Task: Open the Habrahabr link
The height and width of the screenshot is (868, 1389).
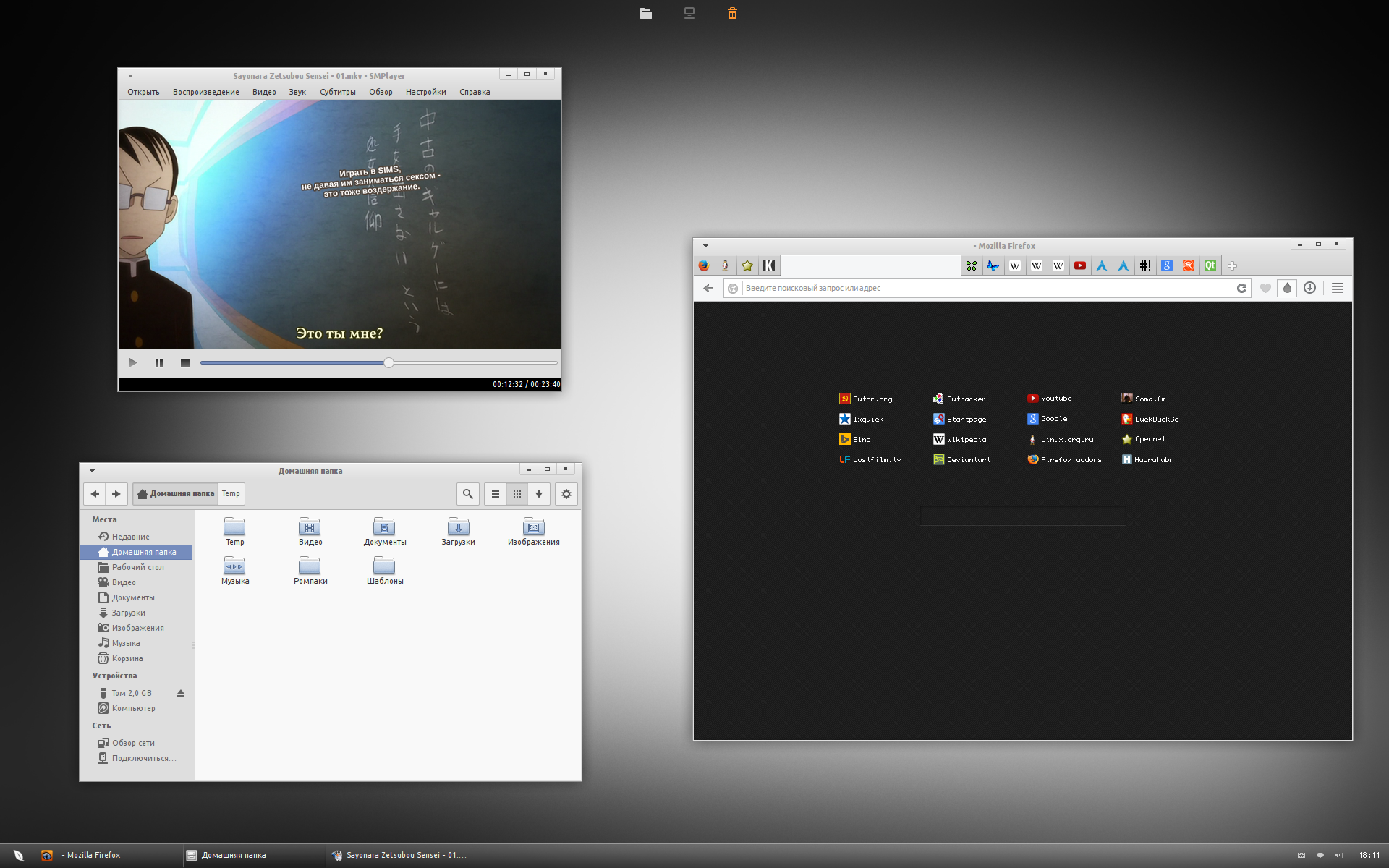Action: 1147,459
